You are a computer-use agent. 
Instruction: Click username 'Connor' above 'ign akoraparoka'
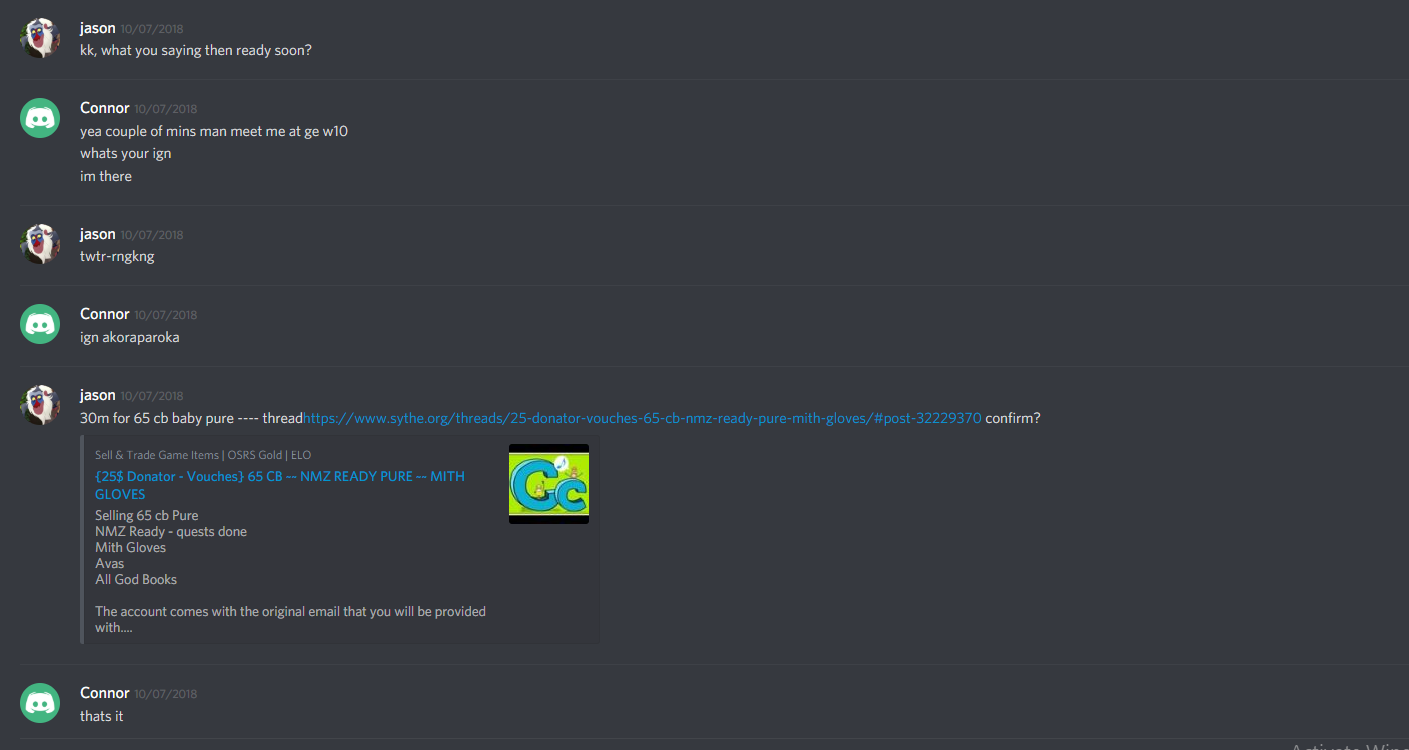tap(105, 314)
